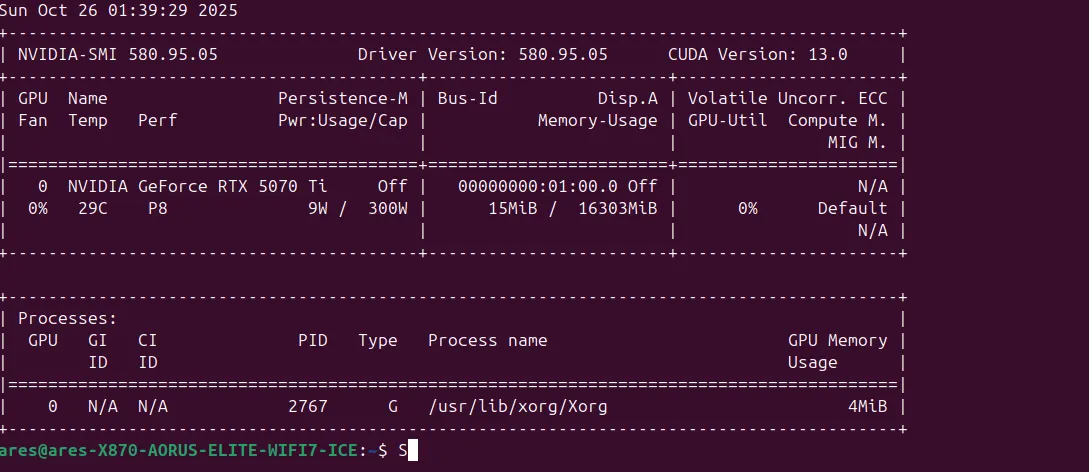Click the PID 2767 entry

click(308, 407)
